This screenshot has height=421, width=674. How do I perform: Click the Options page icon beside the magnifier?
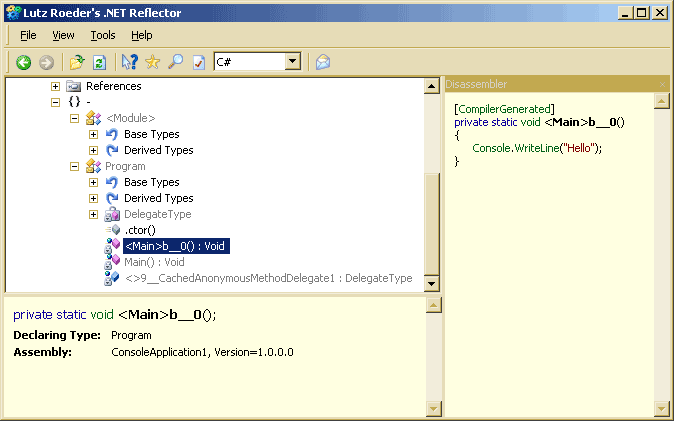(198, 62)
